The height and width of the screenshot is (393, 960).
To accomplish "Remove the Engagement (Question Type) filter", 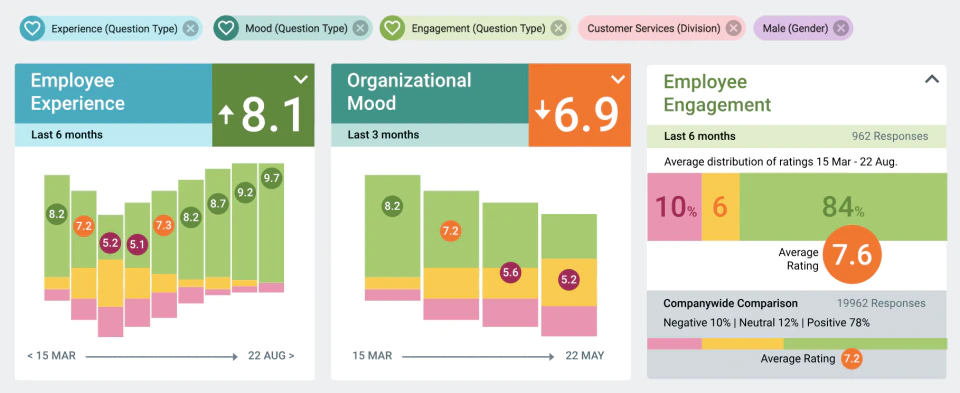I will click(x=558, y=28).
